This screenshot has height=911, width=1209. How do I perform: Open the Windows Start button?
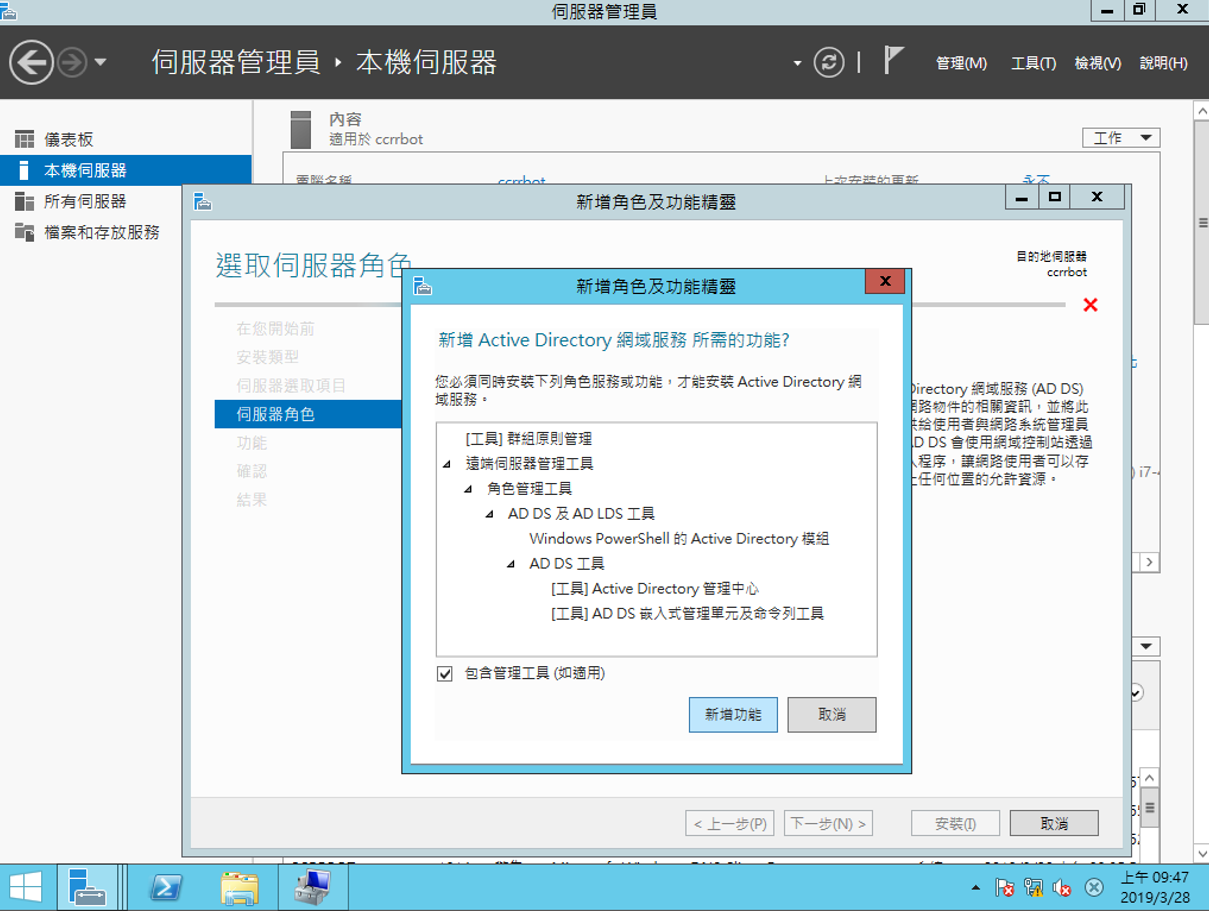click(25, 887)
